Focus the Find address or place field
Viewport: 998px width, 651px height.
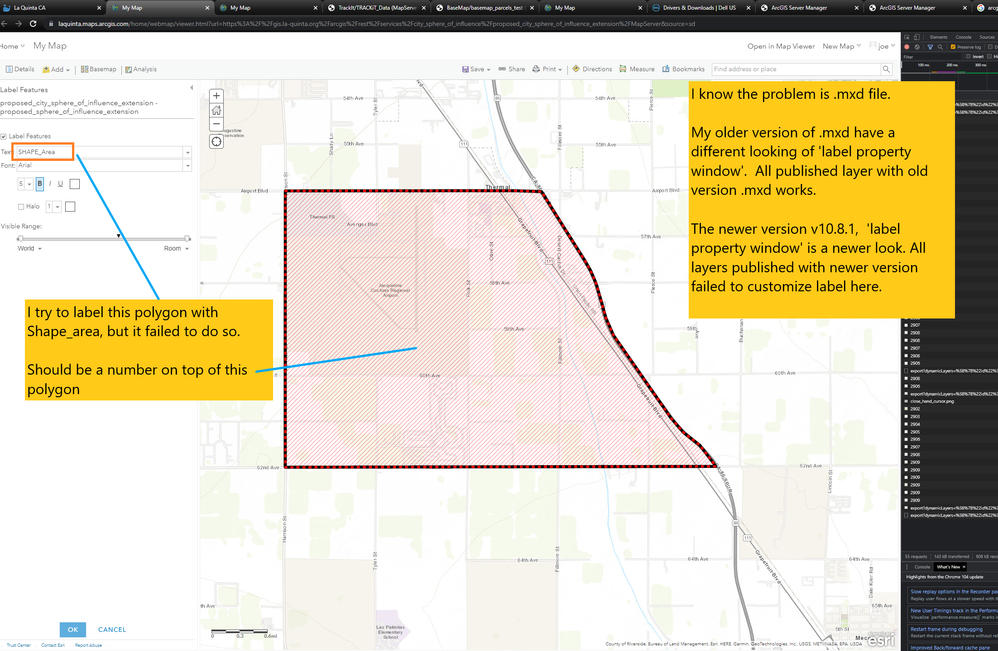click(x=796, y=69)
